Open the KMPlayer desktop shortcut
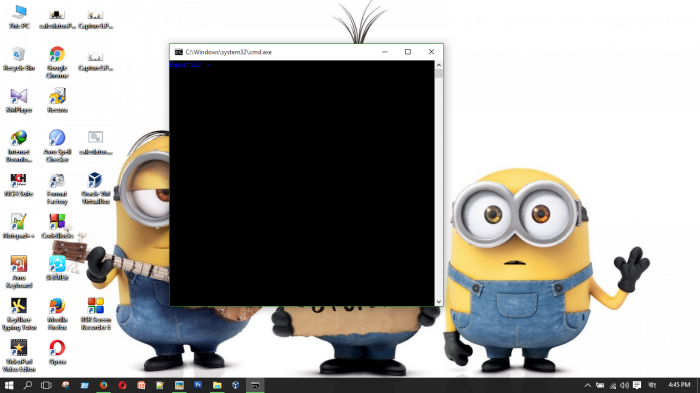The image size is (700, 393). click(19, 100)
